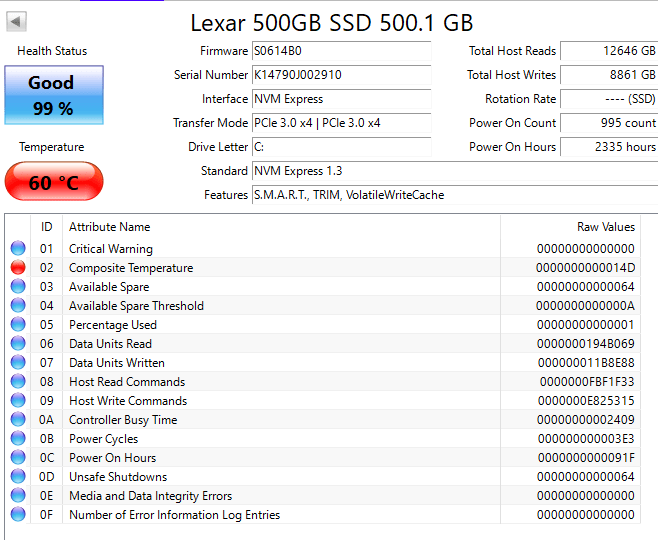658x540 pixels.
Task: Select the Host Write Commands attribute name
Action: click(128, 401)
